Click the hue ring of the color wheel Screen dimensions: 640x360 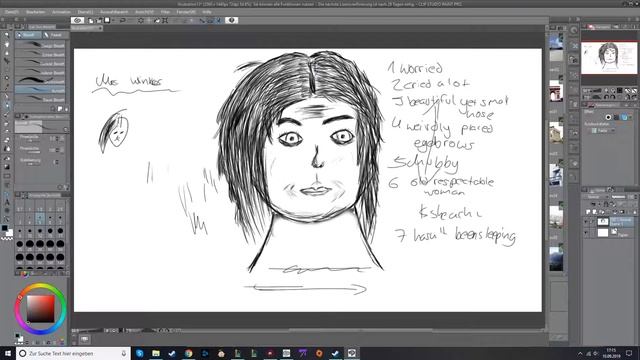click(x=41, y=286)
